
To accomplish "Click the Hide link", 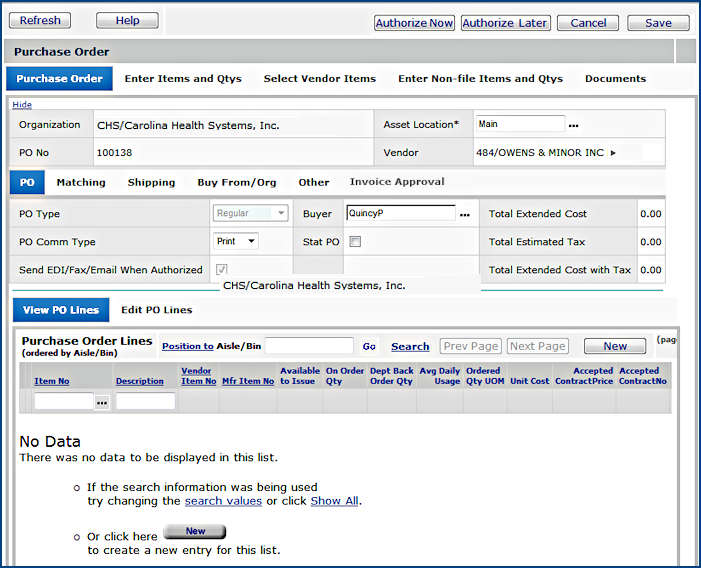I will (21, 105).
